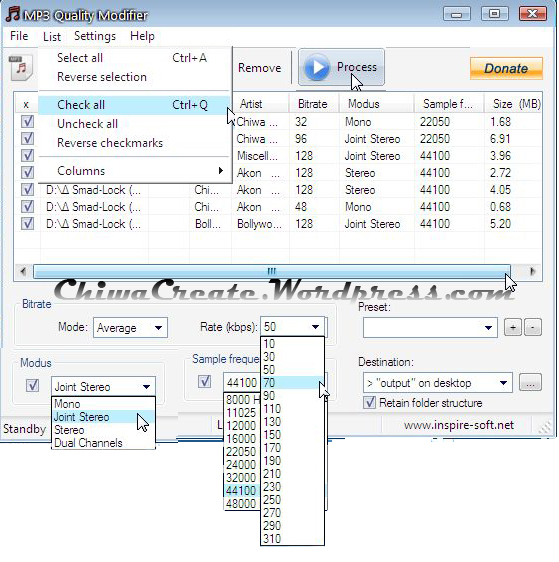This screenshot has width=559, height=562.
Task: Sort by Size (MB) column header
Action: (513, 104)
